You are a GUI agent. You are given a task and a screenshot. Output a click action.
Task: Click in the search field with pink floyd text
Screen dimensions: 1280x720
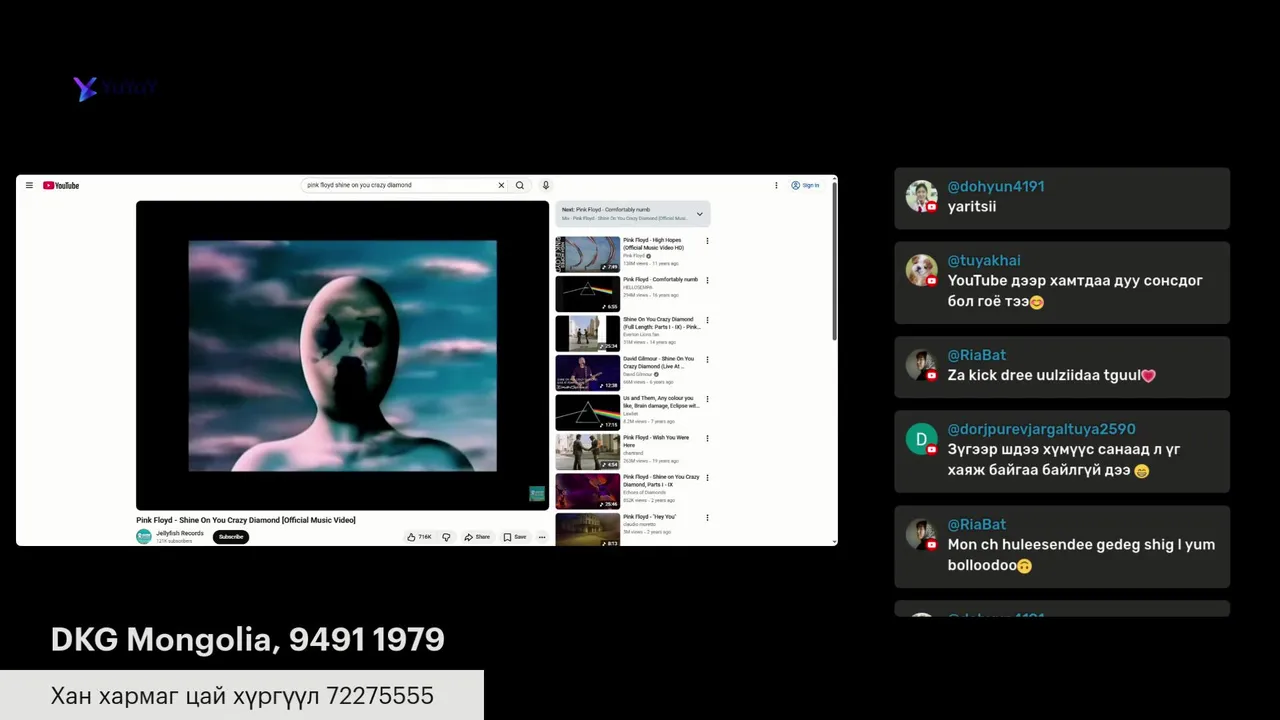coord(399,185)
